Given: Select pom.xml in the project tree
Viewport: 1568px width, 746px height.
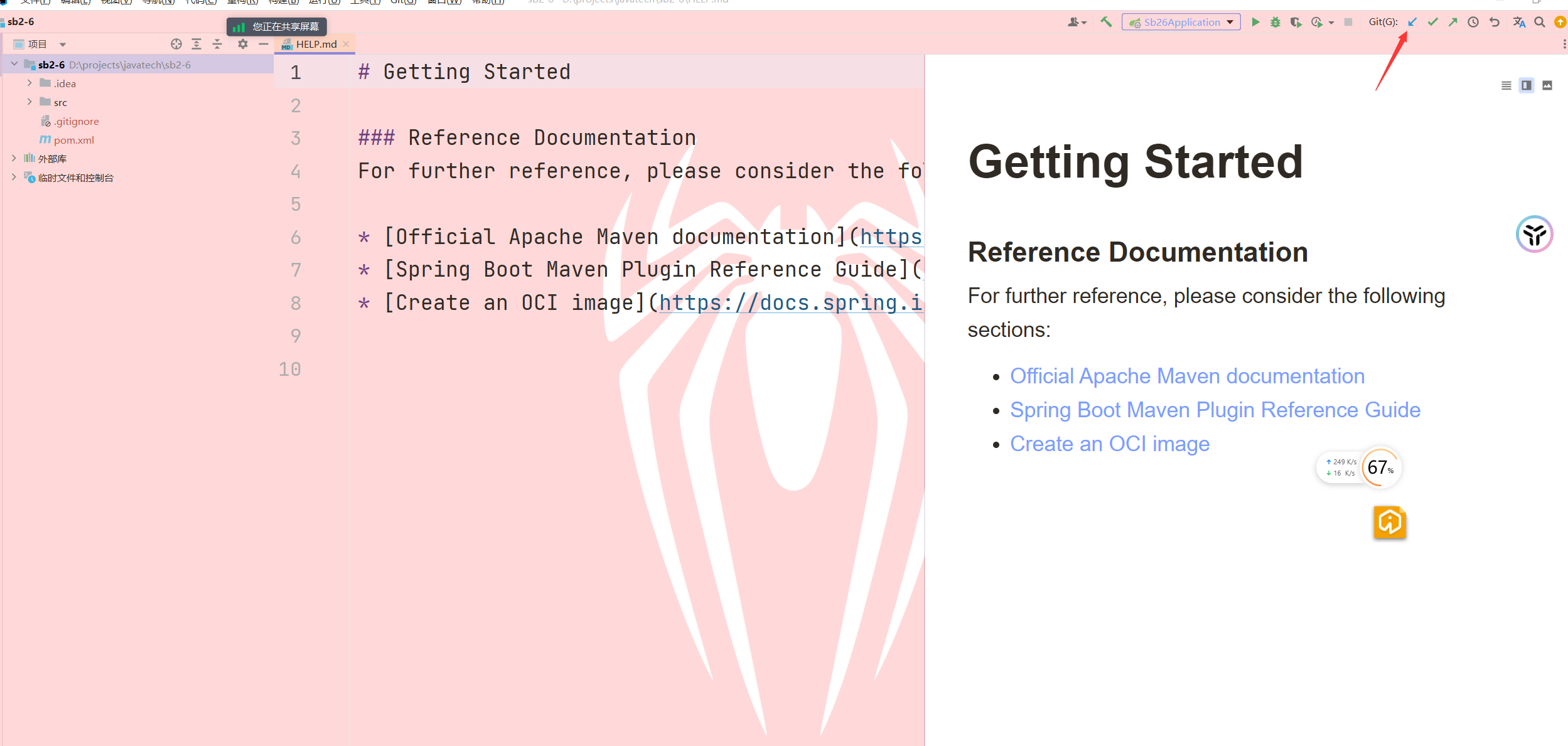Looking at the screenshot, I should 67,140.
